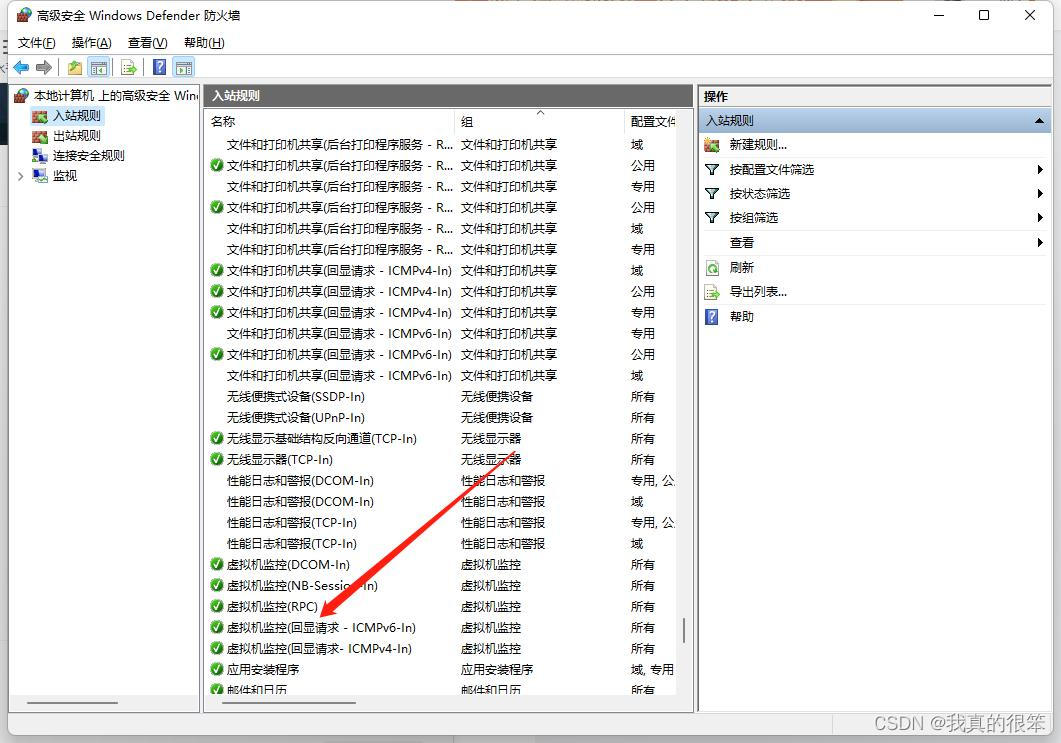This screenshot has height=743, width=1061.
Task: Open the 操作(A) menu
Action: [91, 43]
